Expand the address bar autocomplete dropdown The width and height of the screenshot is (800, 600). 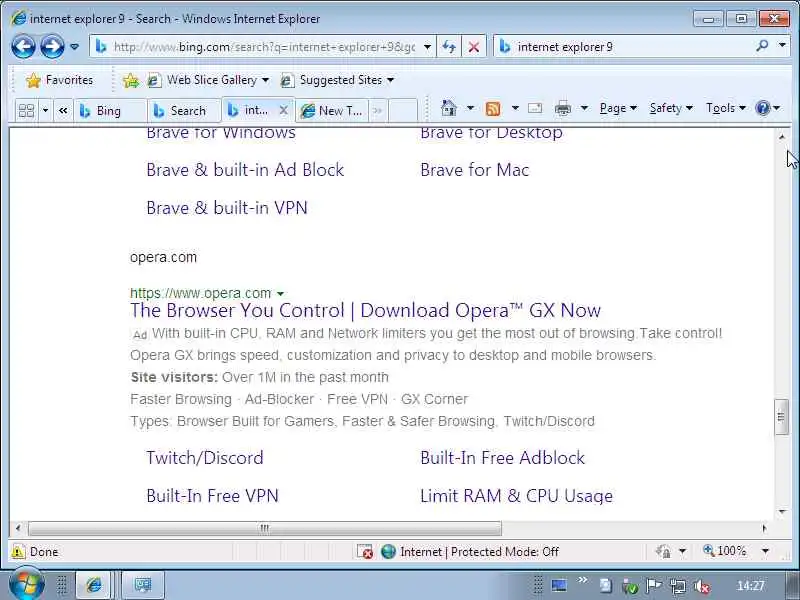tap(427, 47)
